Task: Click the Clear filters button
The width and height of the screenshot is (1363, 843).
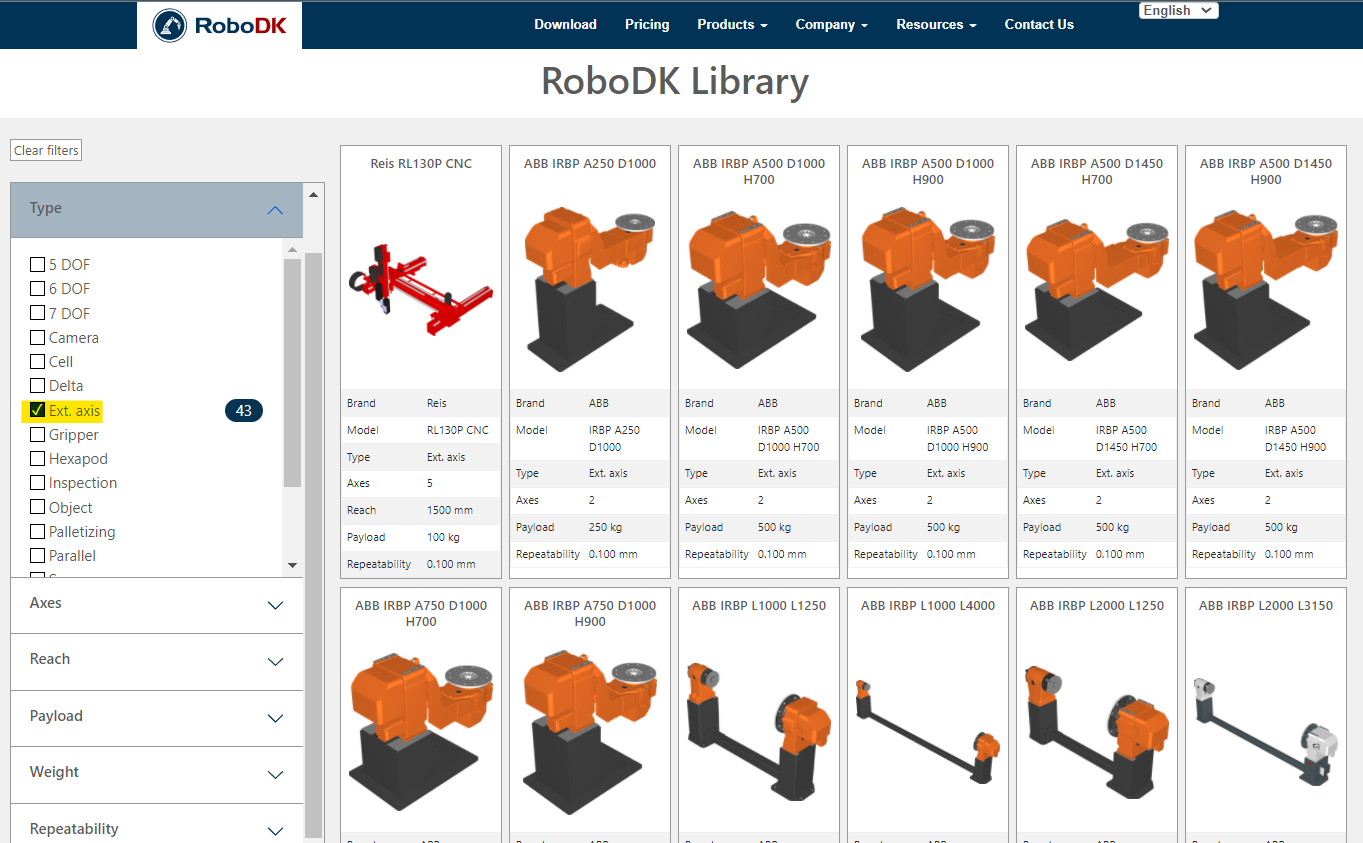Action: point(46,150)
